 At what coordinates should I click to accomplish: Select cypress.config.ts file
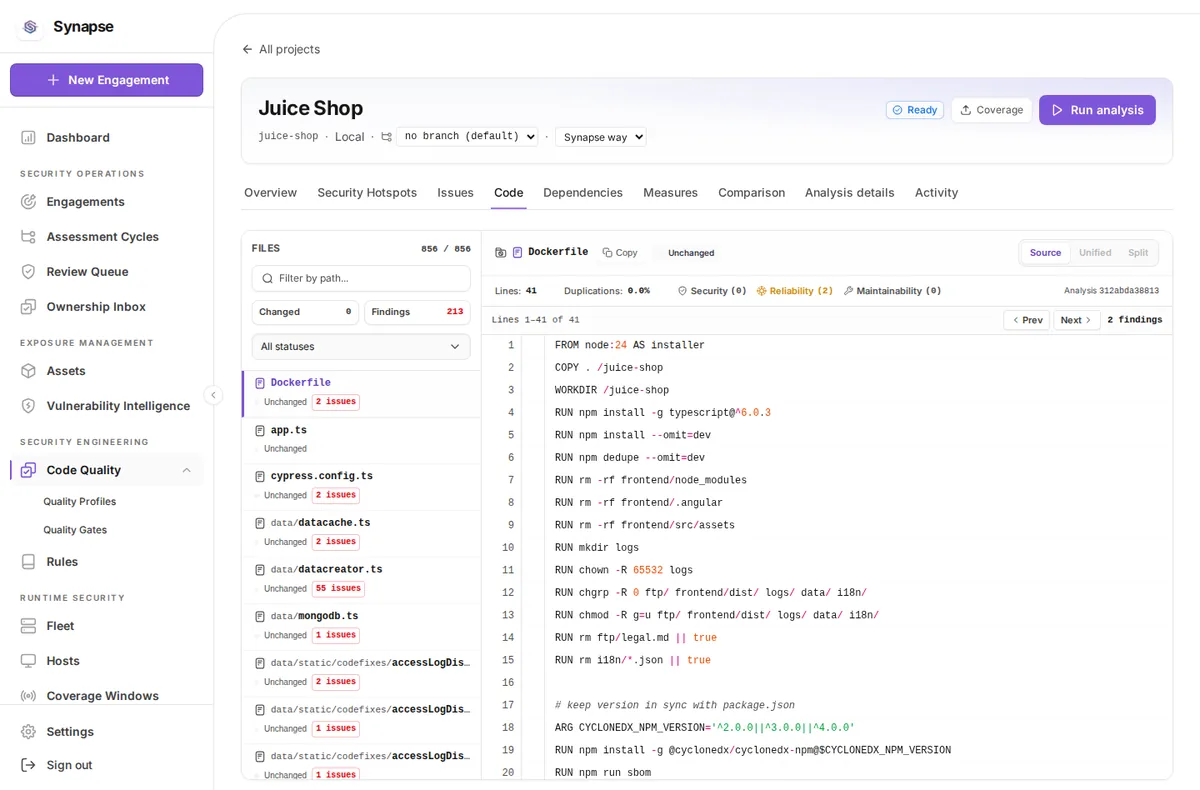[x=361, y=486]
